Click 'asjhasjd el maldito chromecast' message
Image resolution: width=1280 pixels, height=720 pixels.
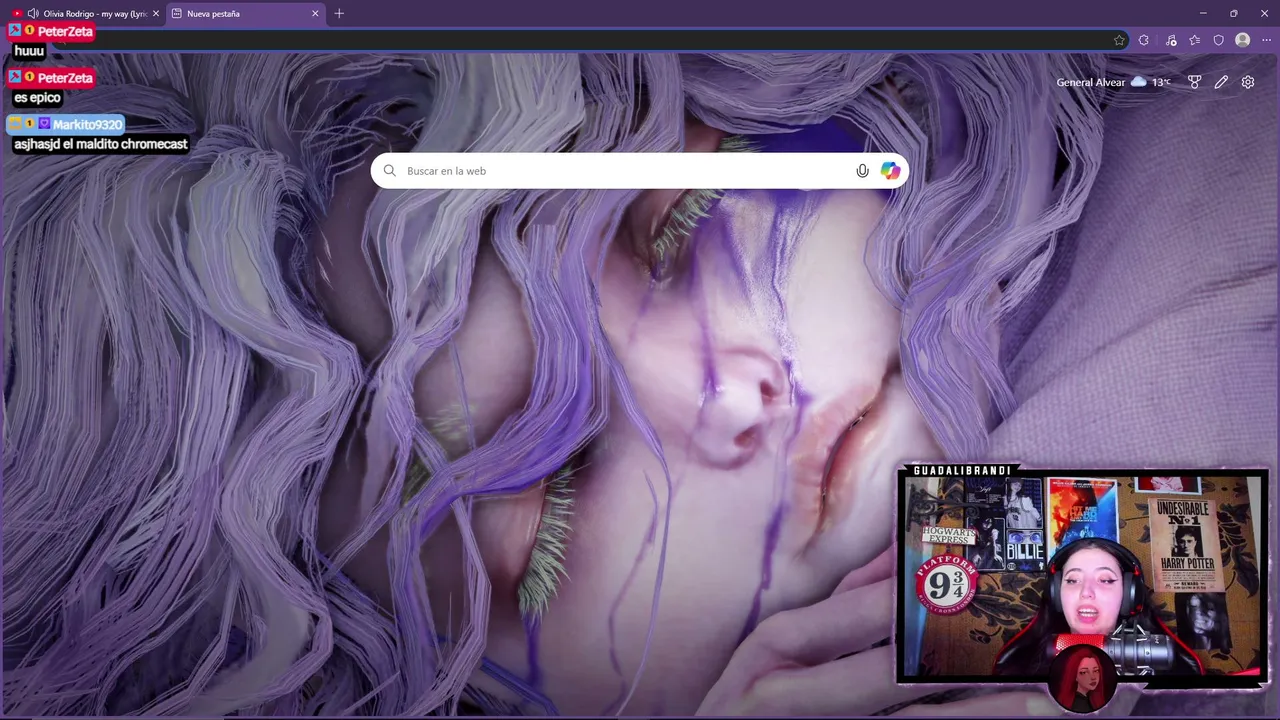point(101,144)
